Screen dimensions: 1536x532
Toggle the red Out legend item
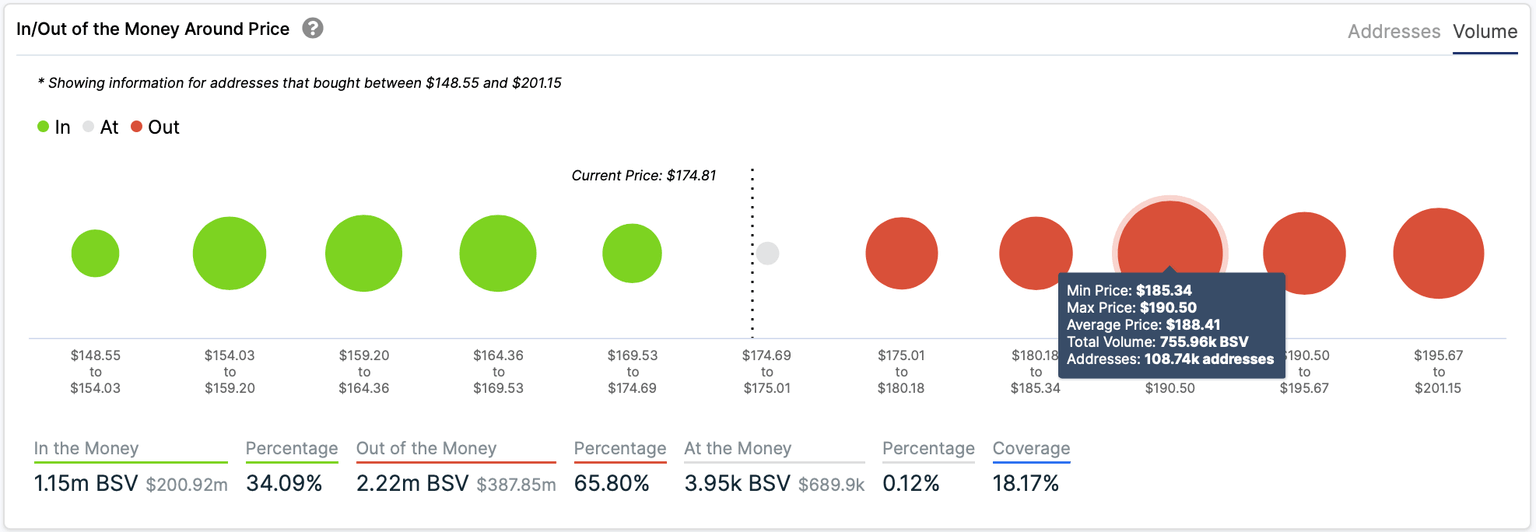click(155, 127)
